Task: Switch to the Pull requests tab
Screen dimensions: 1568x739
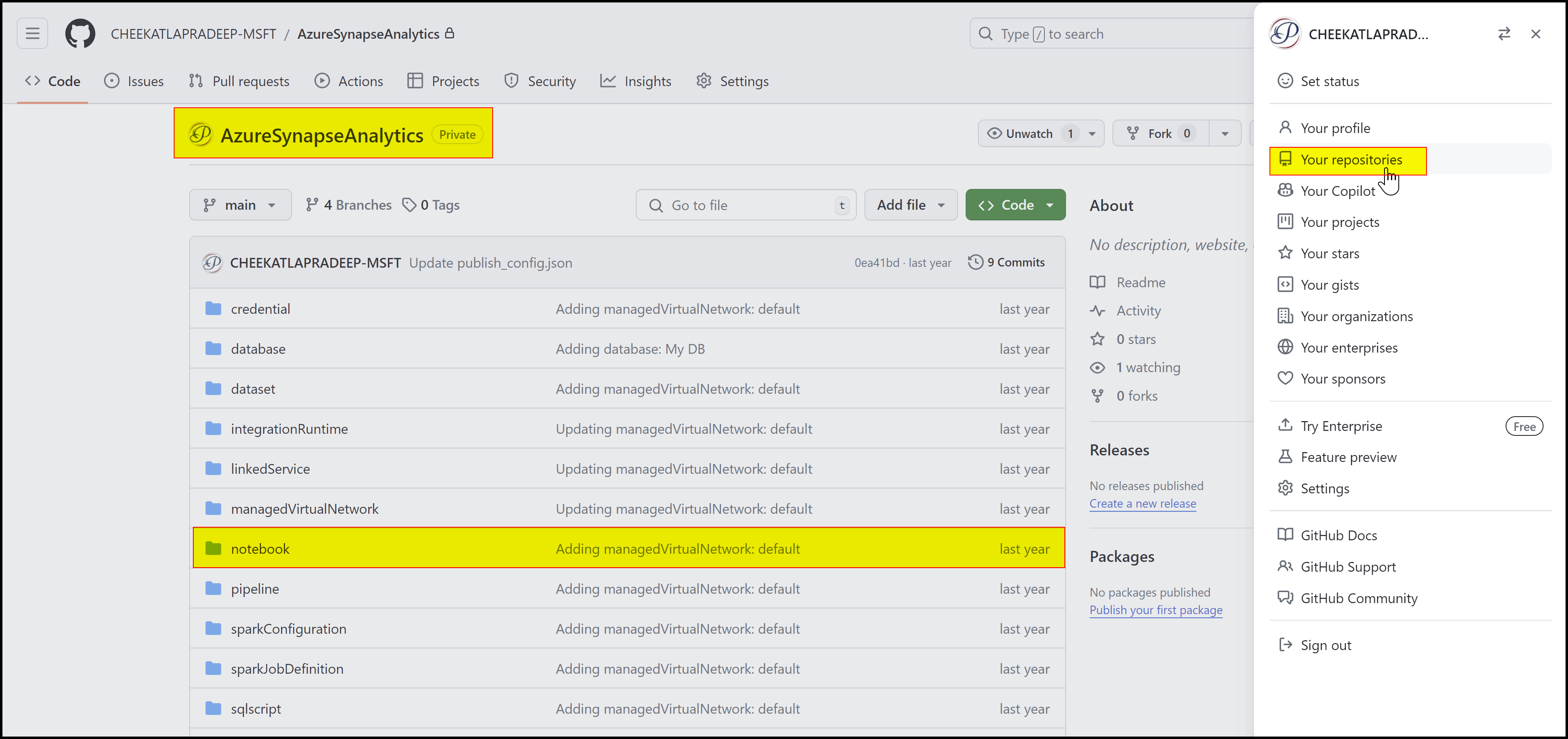Action: tap(239, 81)
